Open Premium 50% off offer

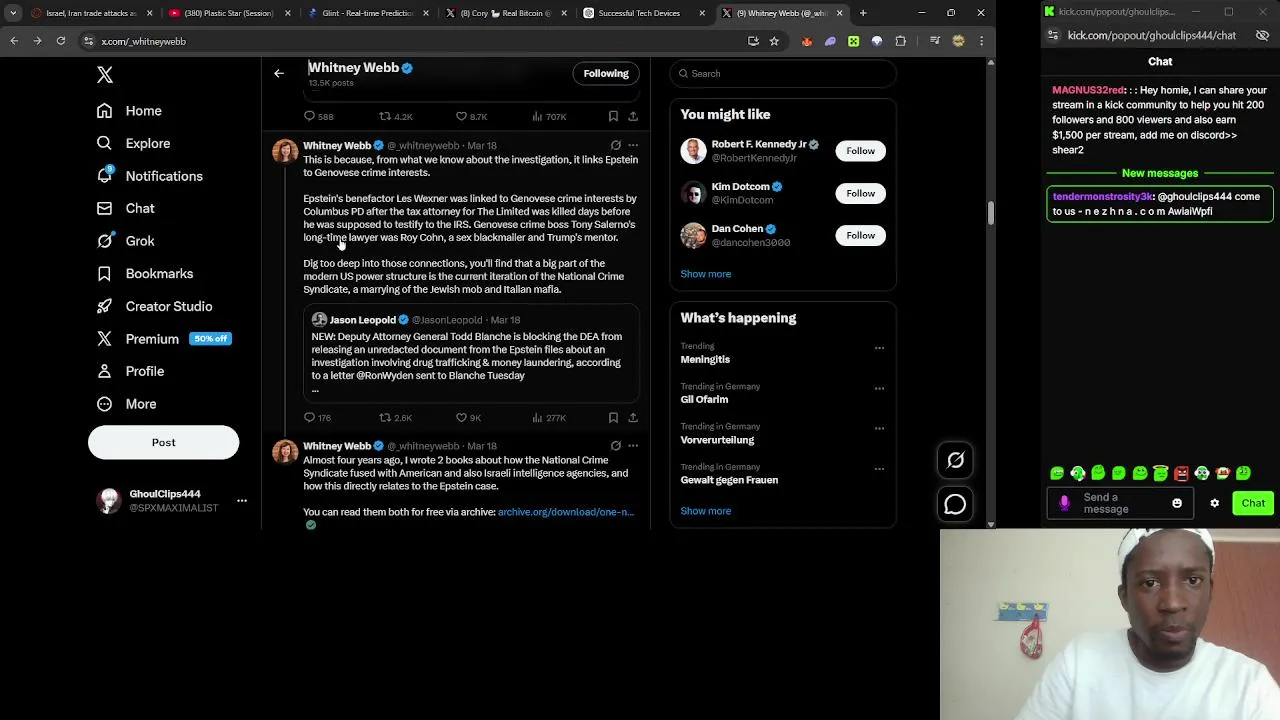[x=164, y=339]
